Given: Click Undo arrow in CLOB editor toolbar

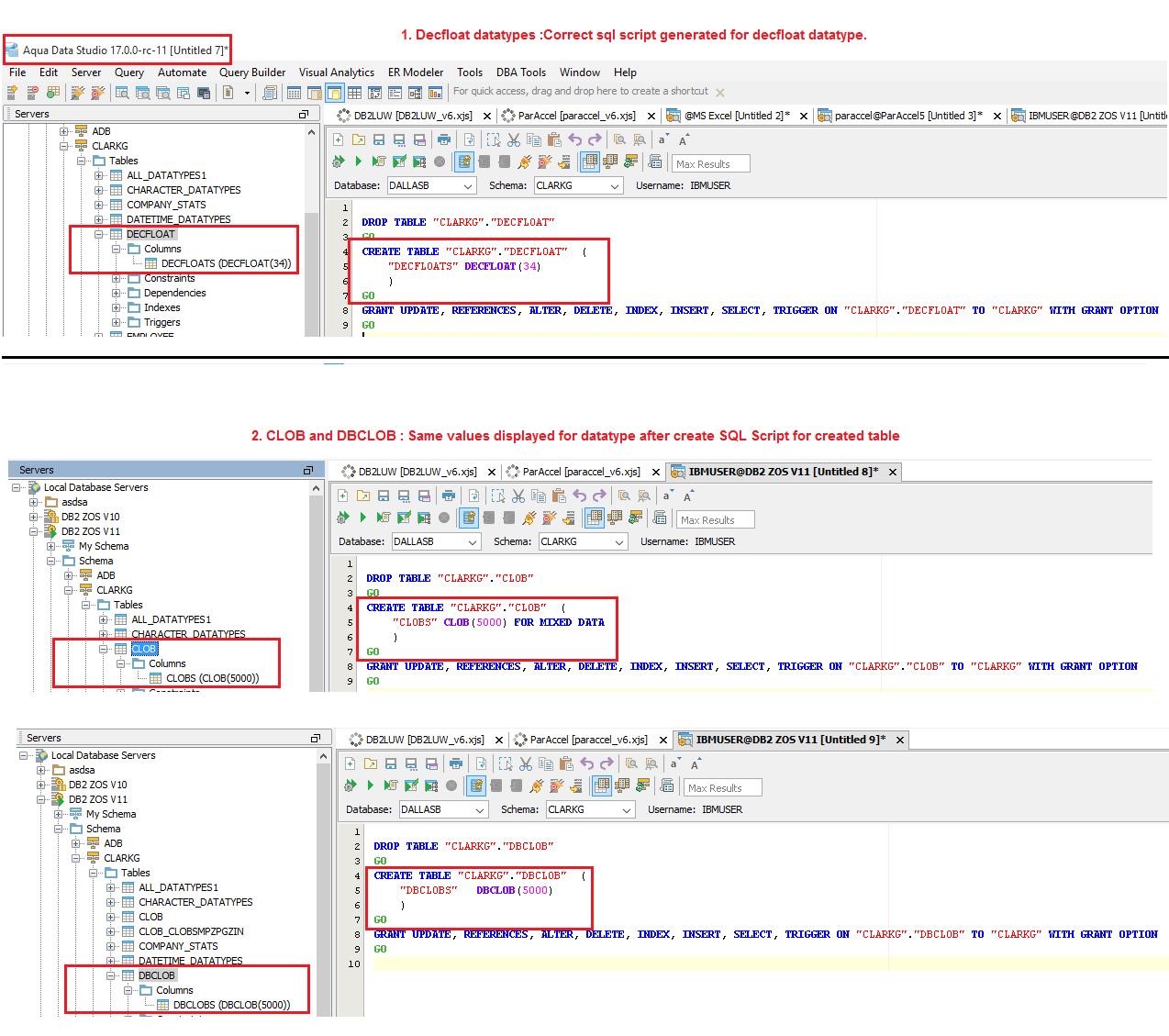Looking at the screenshot, I should [579, 496].
